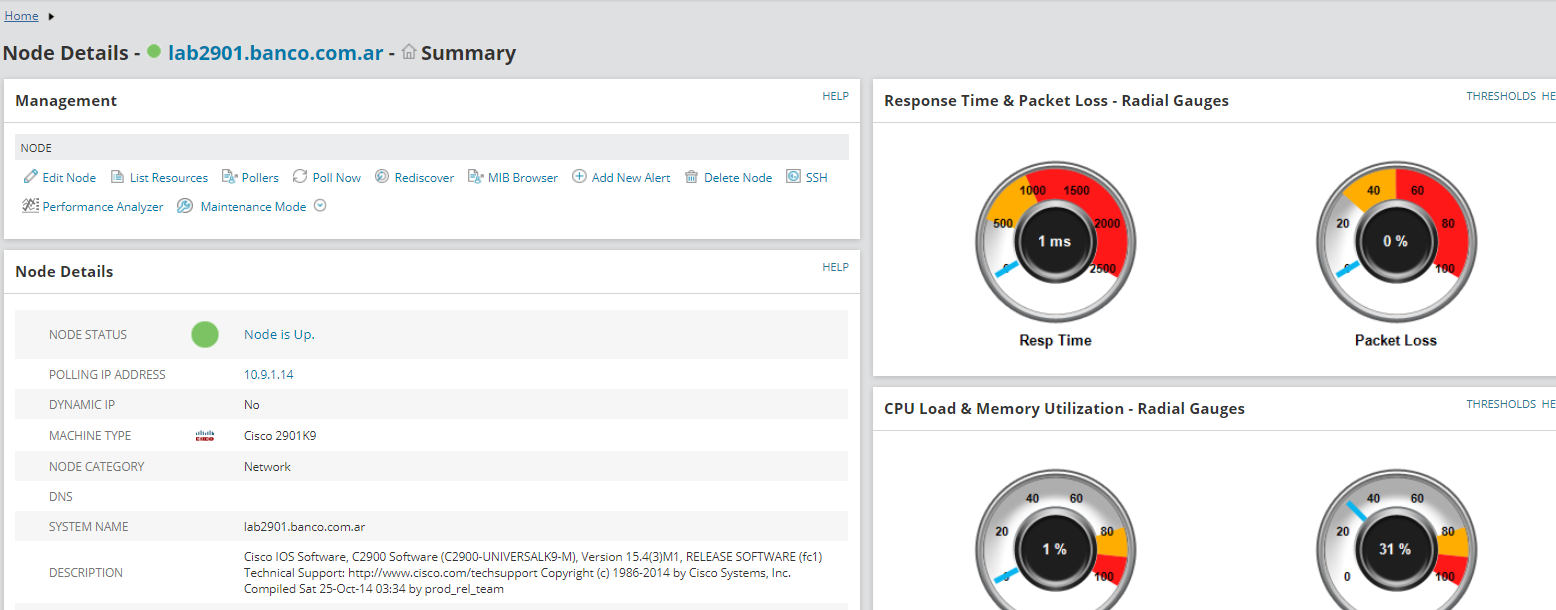Open HELP in Node Details panel
Viewport: 1556px width, 610px height.
click(x=835, y=267)
